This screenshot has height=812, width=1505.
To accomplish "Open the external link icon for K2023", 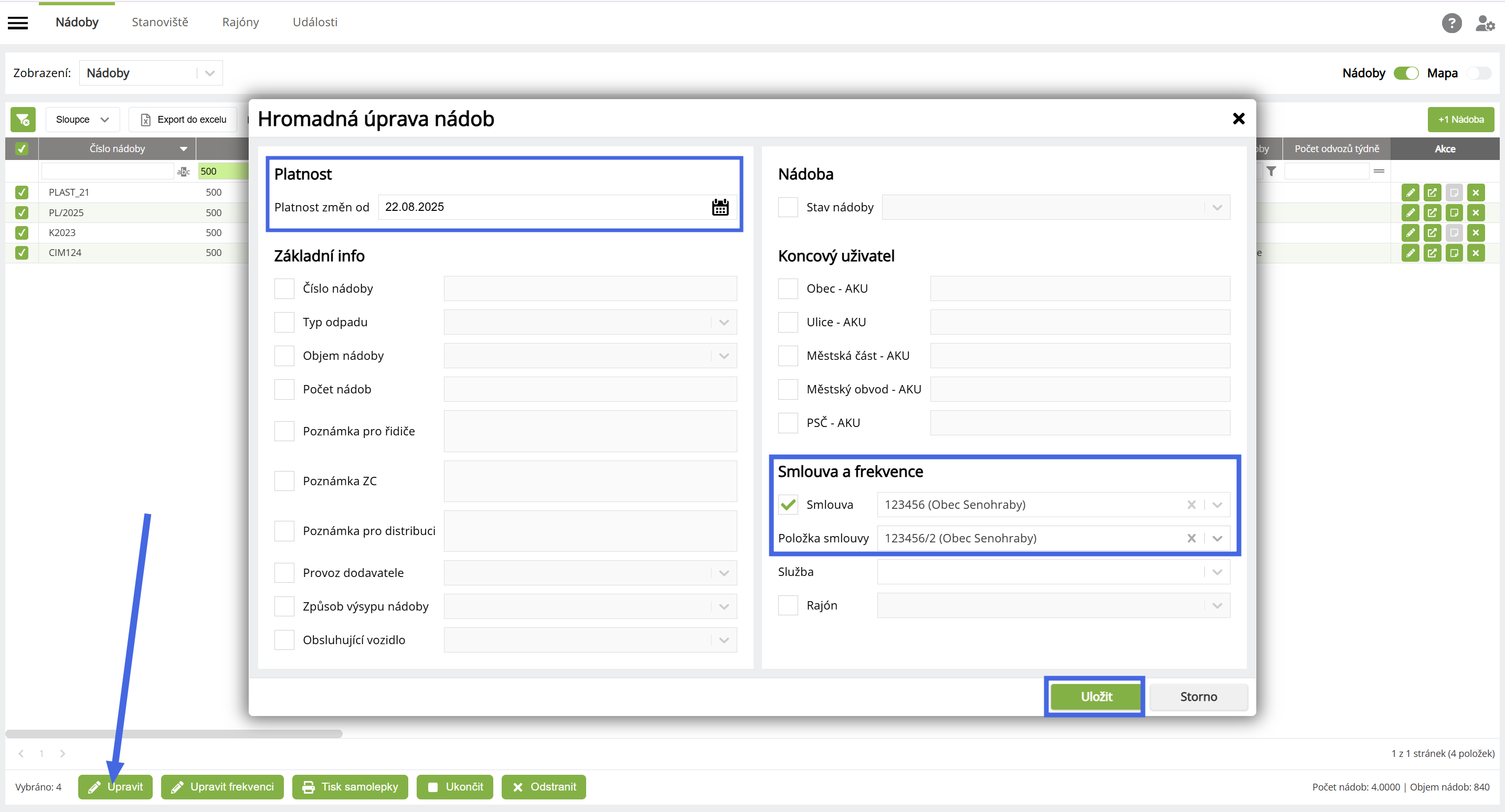I will [x=1432, y=232].
